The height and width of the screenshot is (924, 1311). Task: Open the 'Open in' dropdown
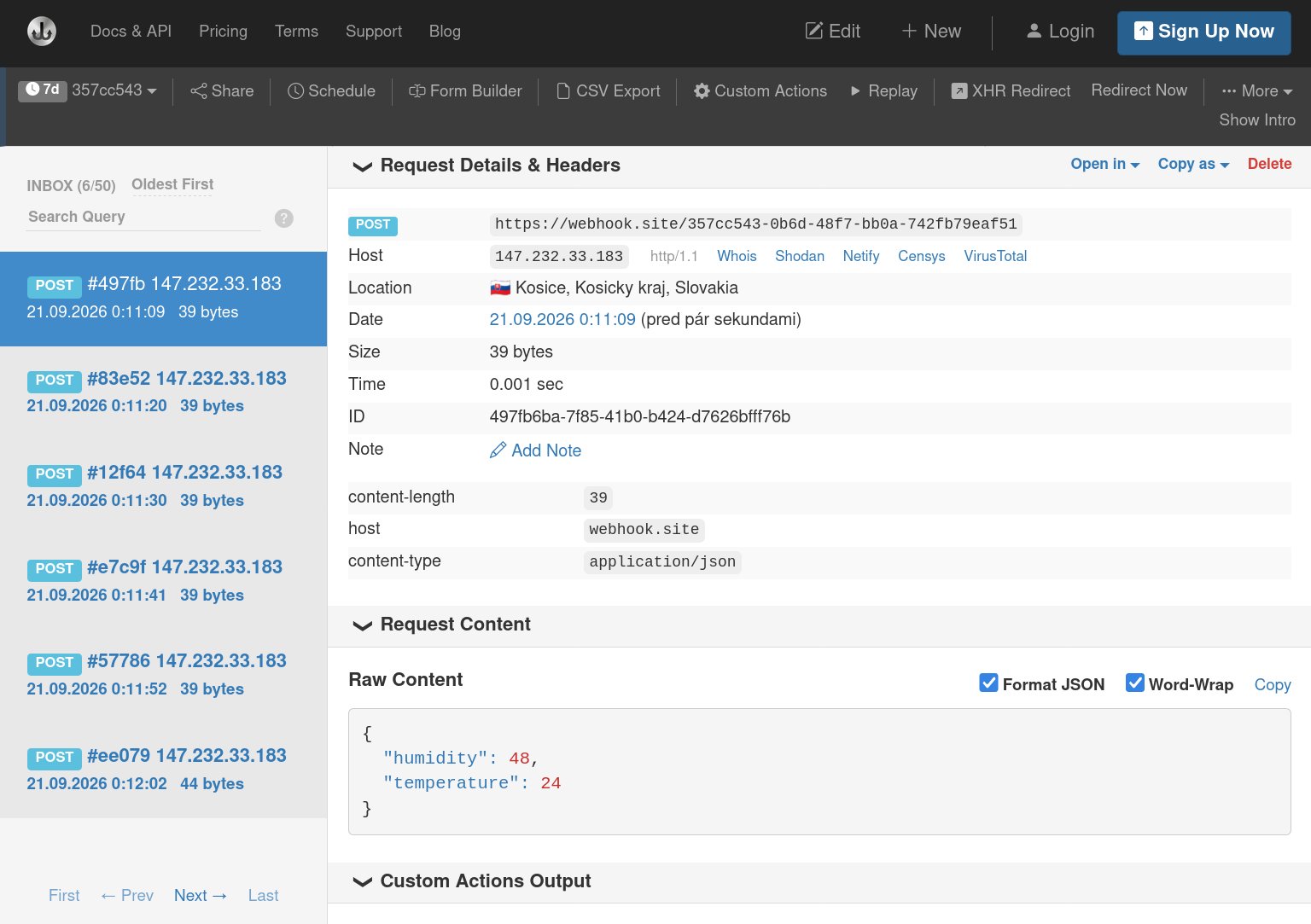(x=1104, y=164)
